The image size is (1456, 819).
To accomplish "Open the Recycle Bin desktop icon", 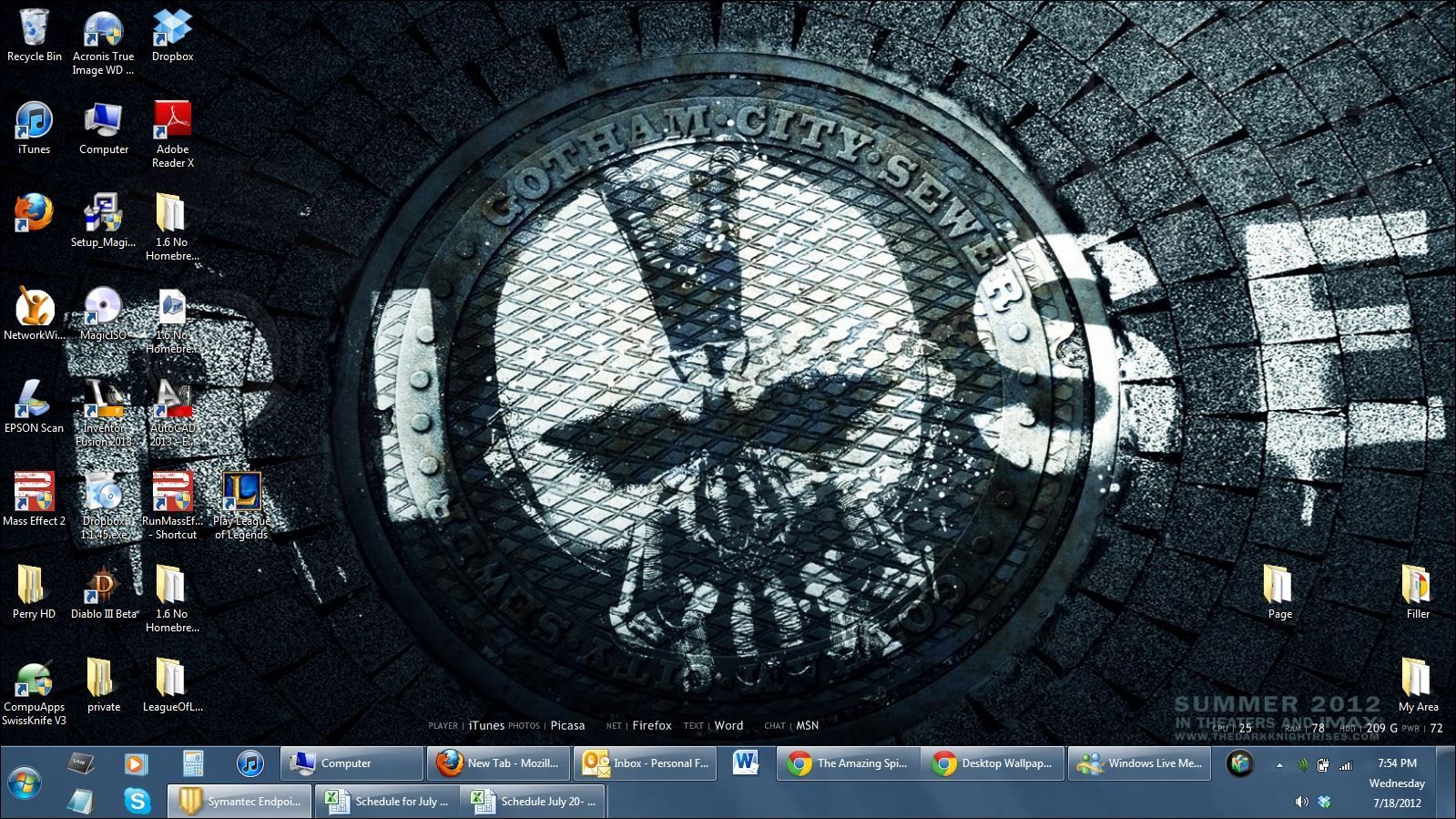I will (x=34, y=30).
